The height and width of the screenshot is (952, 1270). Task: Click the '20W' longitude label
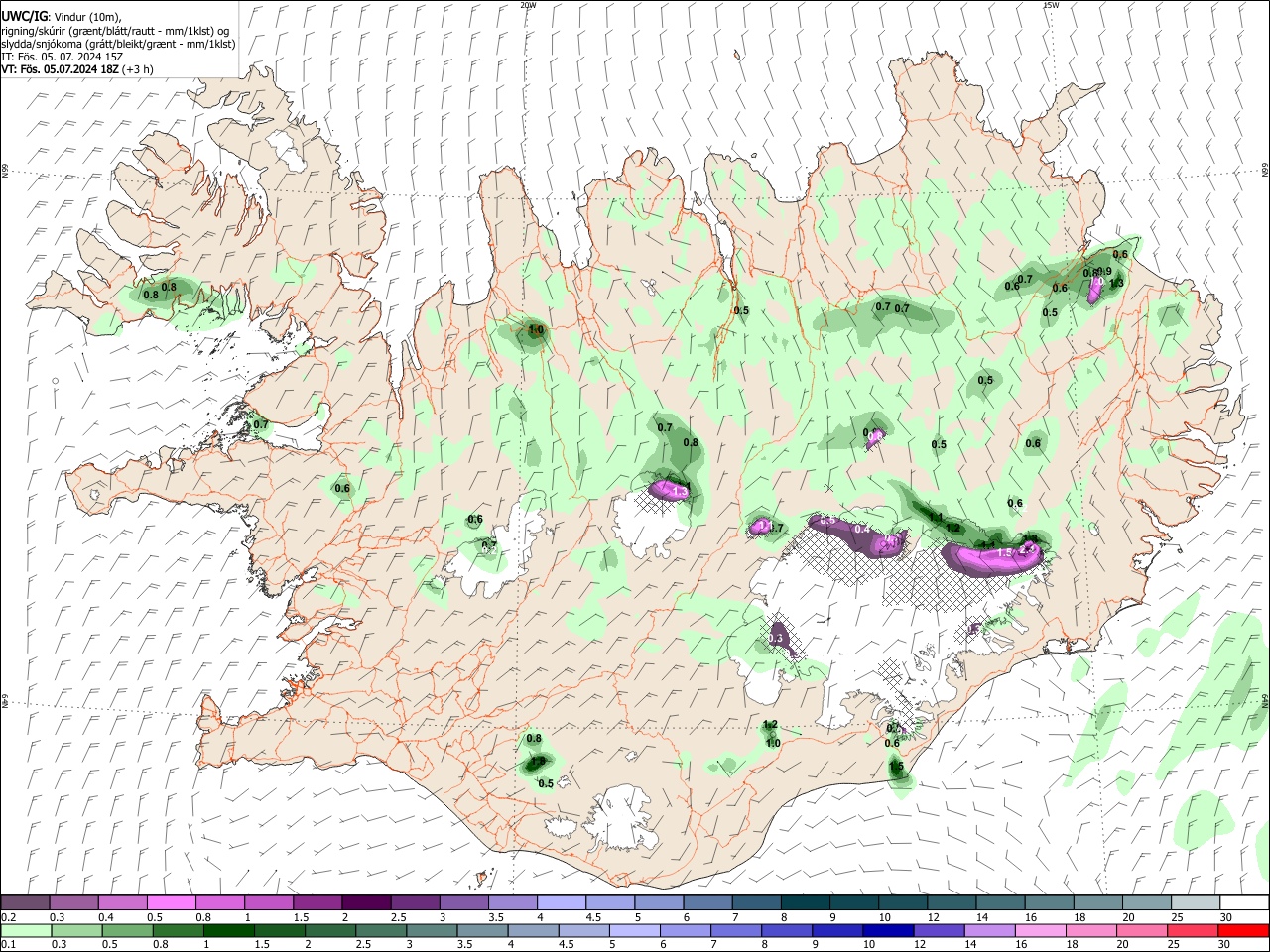click(x=528, y=5)
